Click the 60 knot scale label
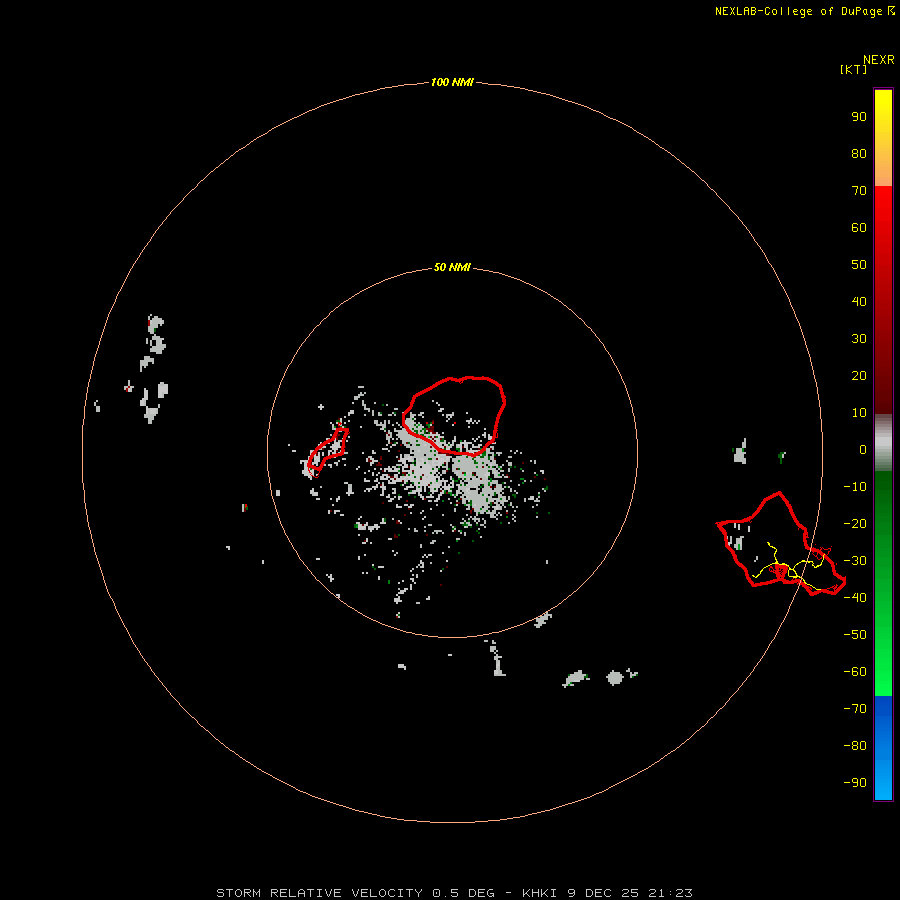900x900 pixels. 859,228
